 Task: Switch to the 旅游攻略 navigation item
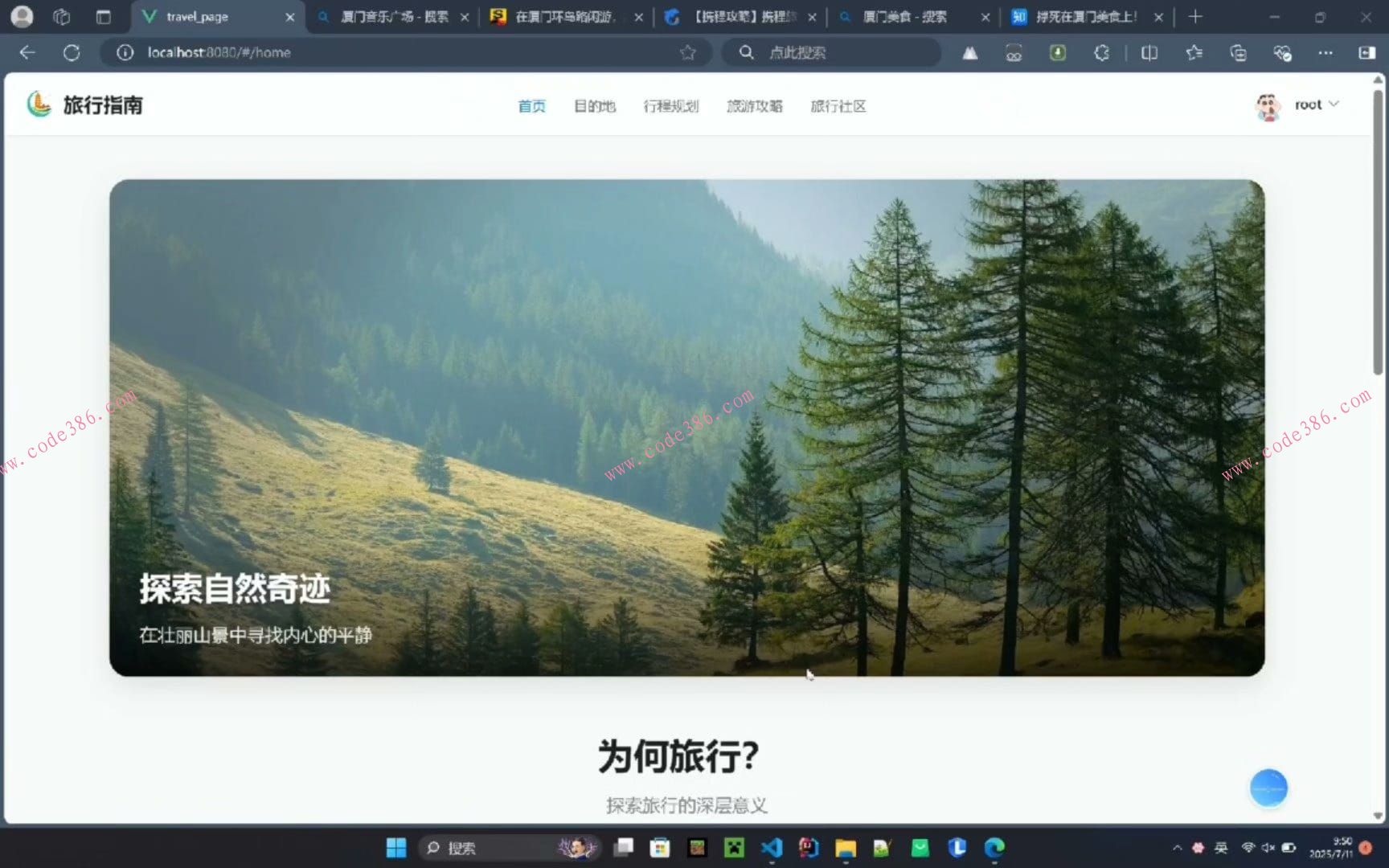click(x=754, y=106)
